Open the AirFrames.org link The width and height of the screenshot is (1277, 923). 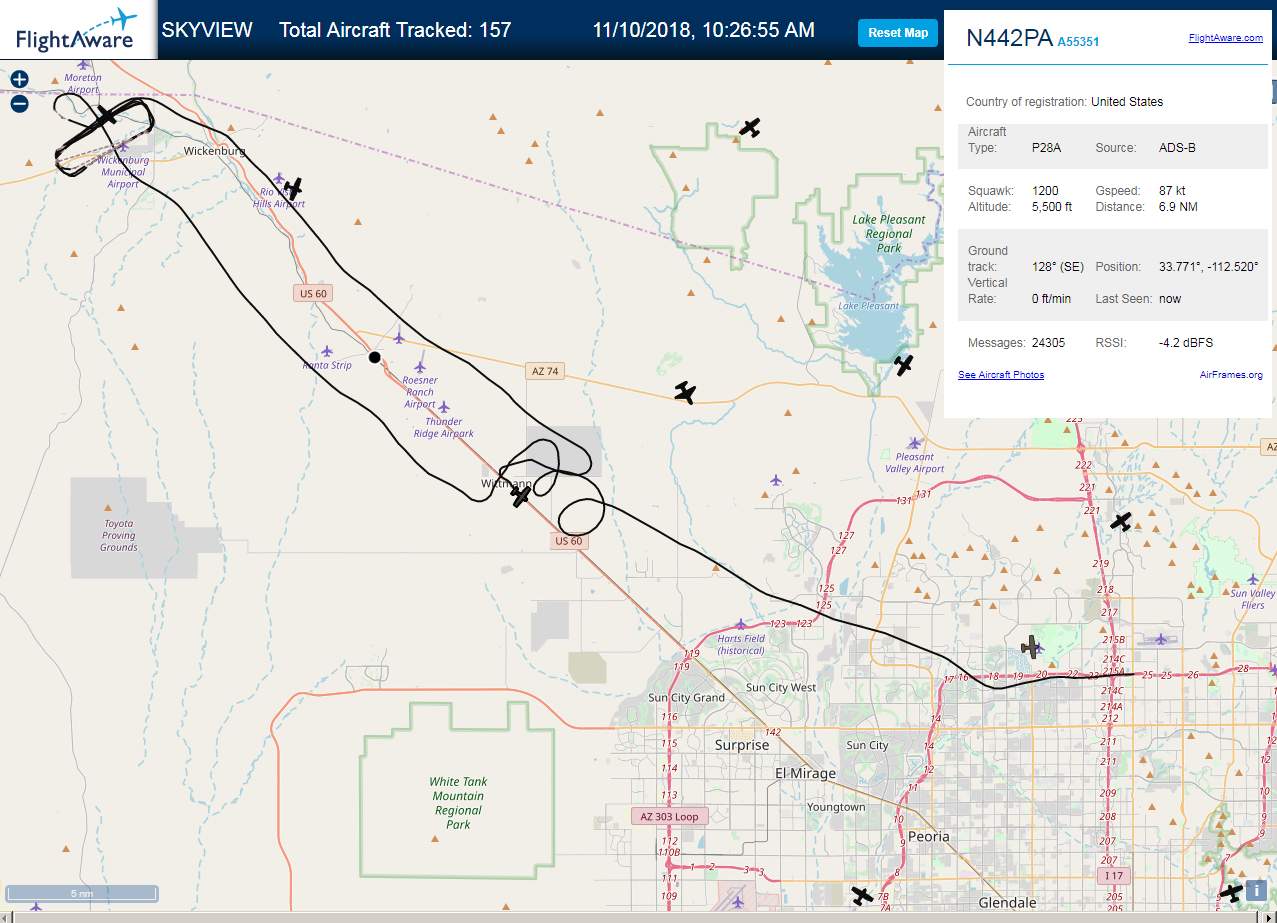click(1231, 375)
